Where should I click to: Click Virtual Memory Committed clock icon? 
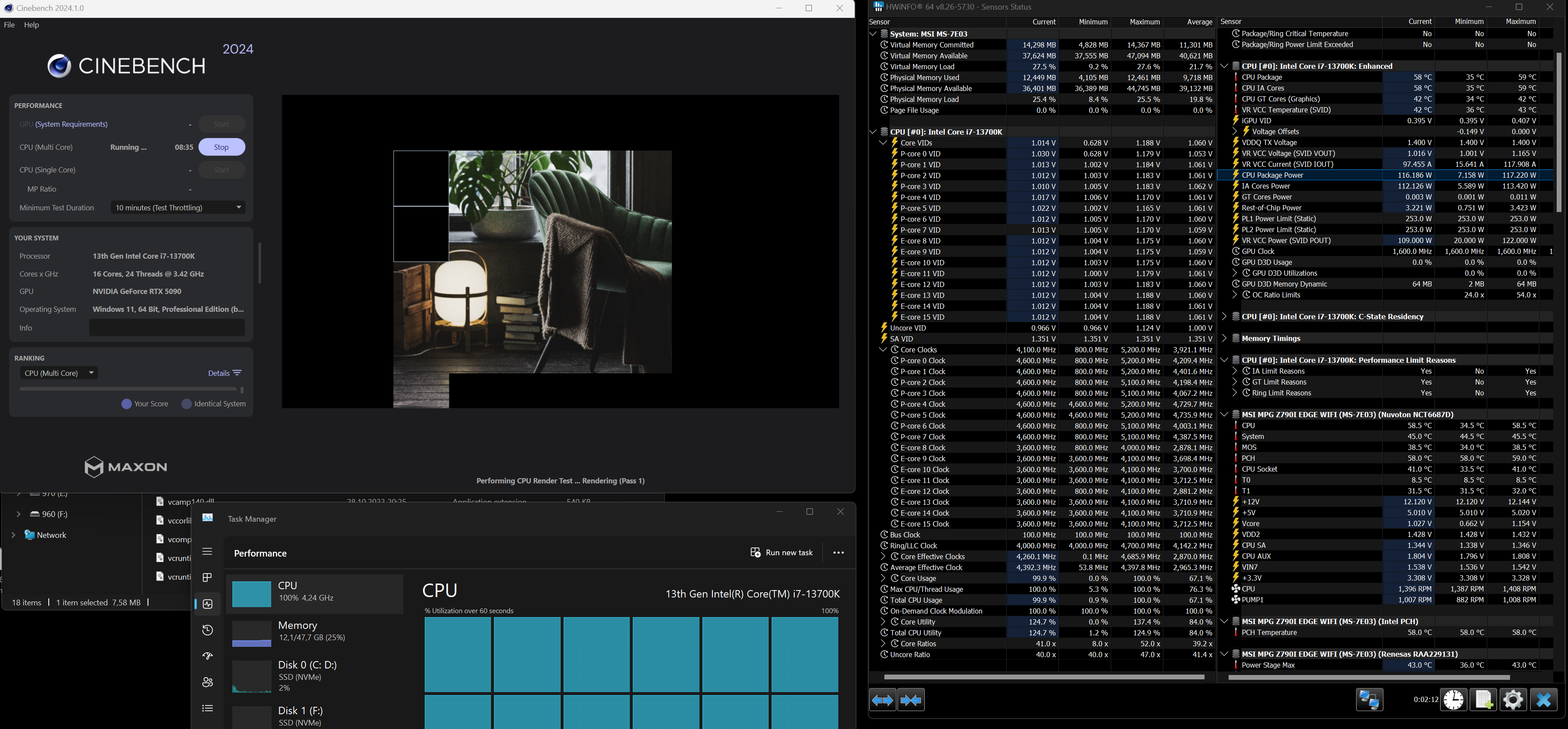pyautogui.click(x=884, y=44)
